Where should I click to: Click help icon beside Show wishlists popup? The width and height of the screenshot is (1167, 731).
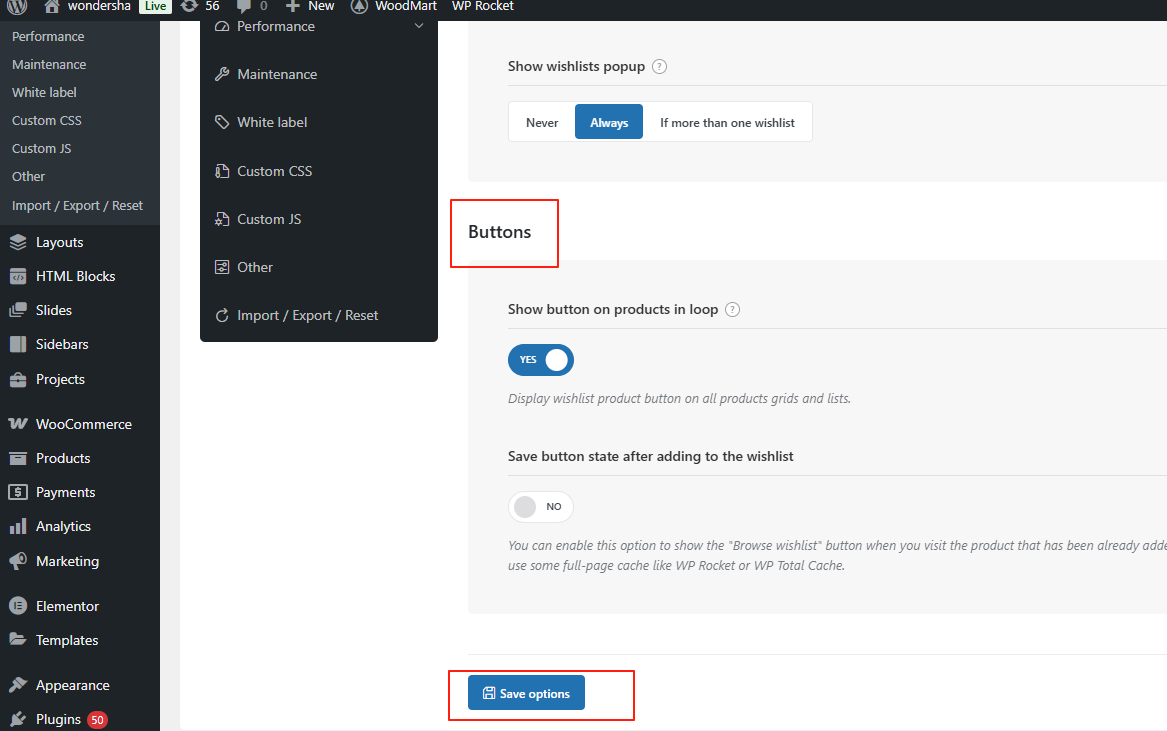[659, 67]
